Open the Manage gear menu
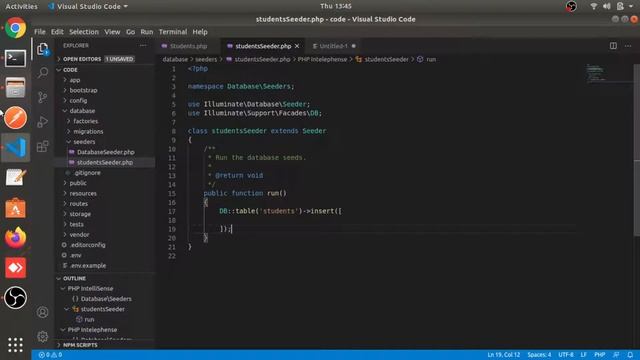 [42, 336]
